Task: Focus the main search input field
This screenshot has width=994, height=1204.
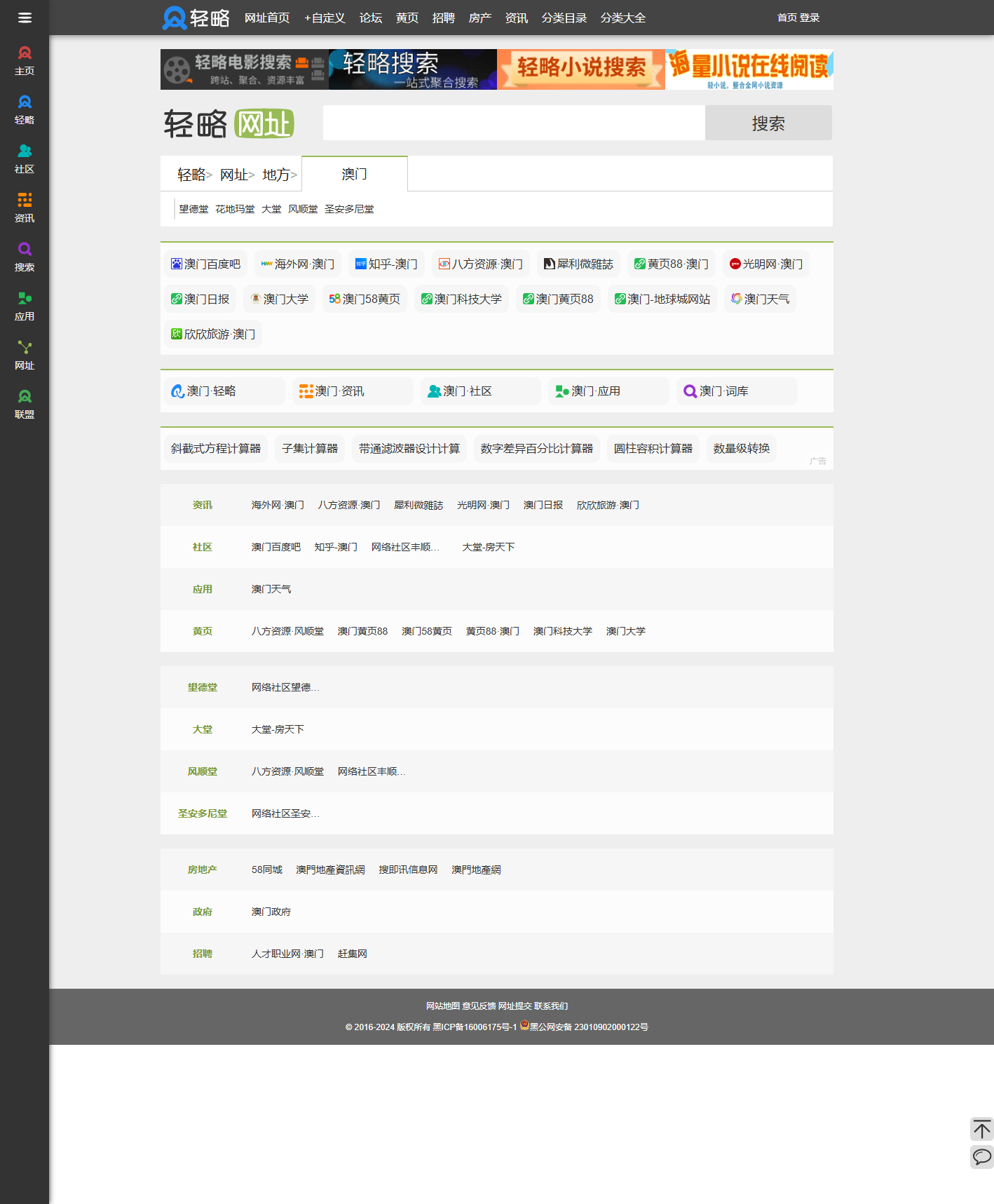Action: pyautogui.click(x=513, y=123)
